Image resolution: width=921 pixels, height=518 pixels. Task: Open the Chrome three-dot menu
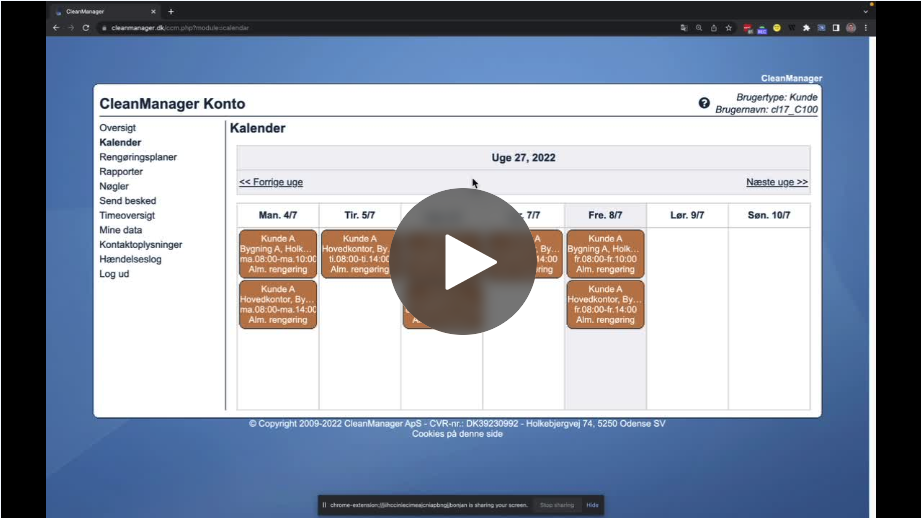point(866,28)
